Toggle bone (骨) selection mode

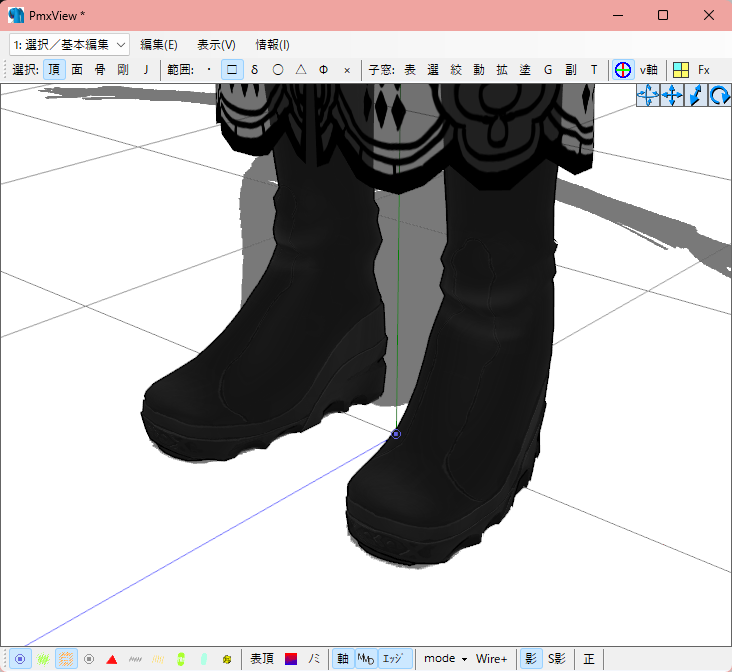[100, 70]
